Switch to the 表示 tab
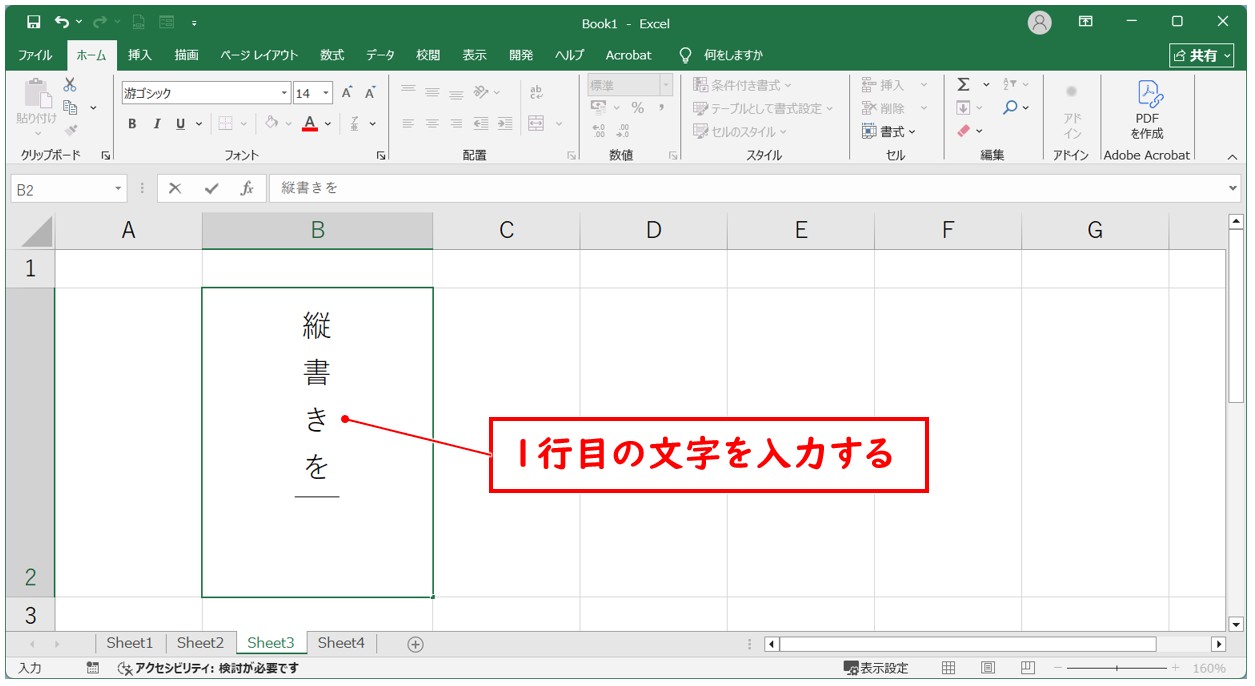The image size is (1255, 686). click(475, 55)
